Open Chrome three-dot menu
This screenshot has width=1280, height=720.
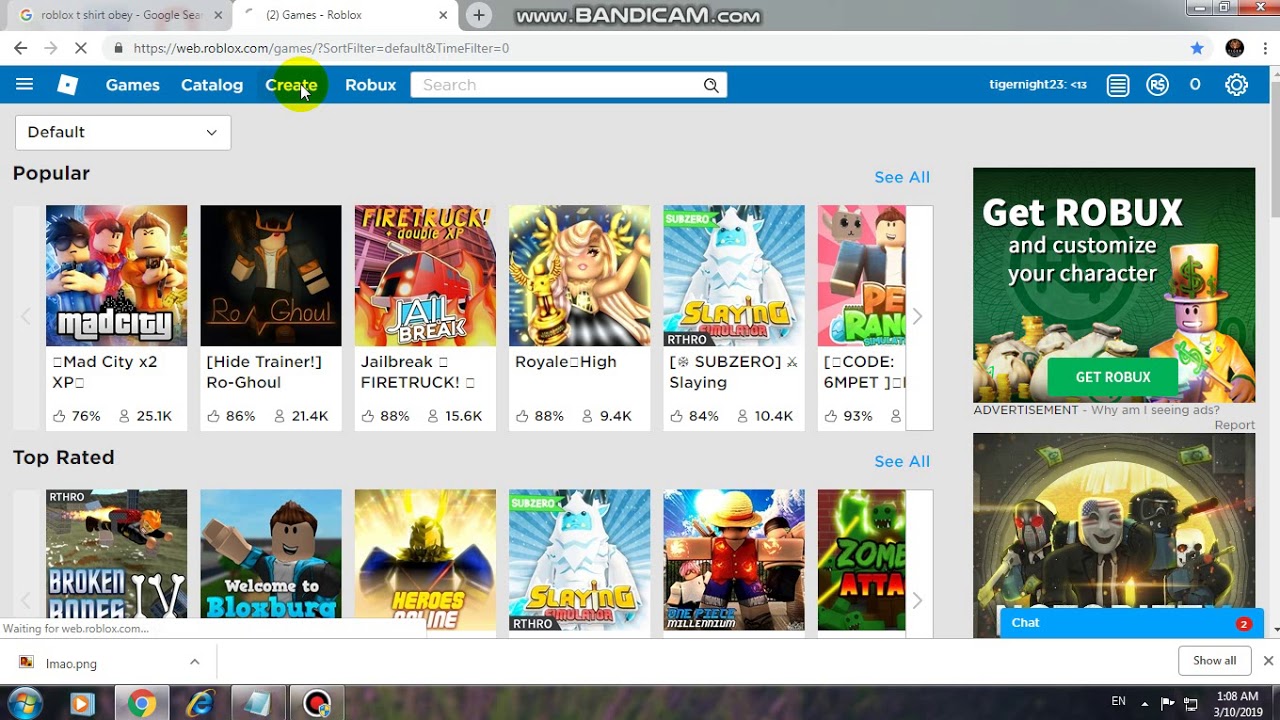[x=1264, y=48]
